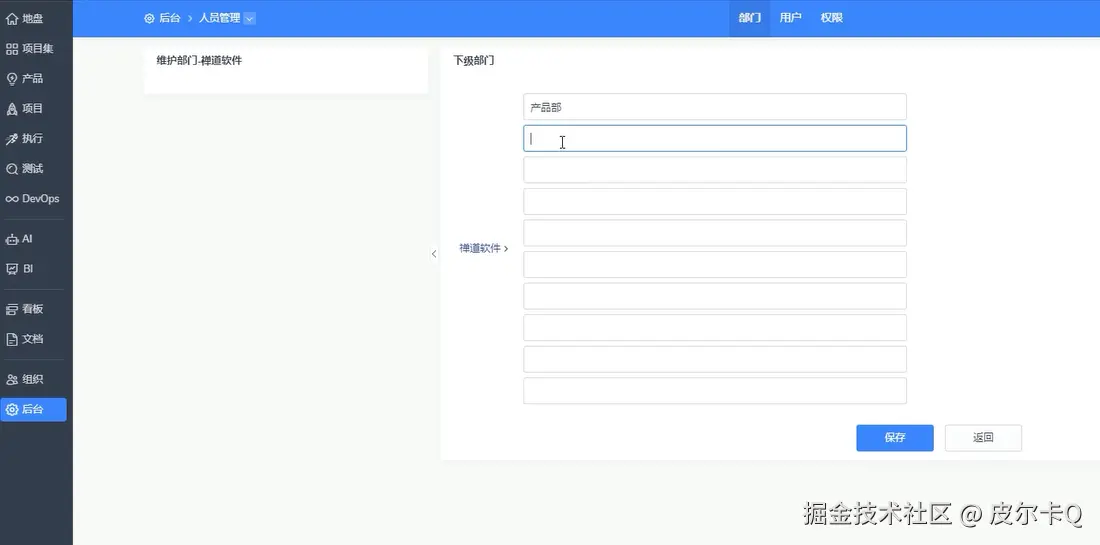Click the third empty department input

pyautogui.click(x=715, y=170)
